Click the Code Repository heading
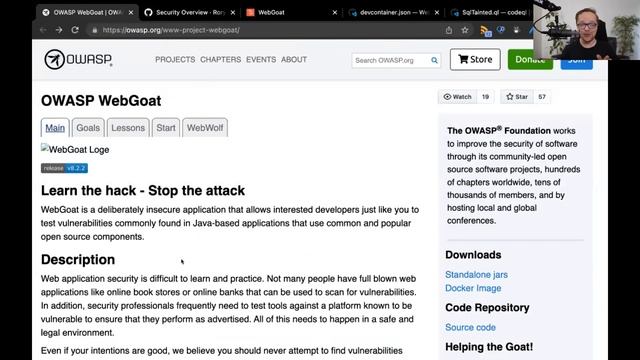Viewport: 640px width, 360px height. 487,308
